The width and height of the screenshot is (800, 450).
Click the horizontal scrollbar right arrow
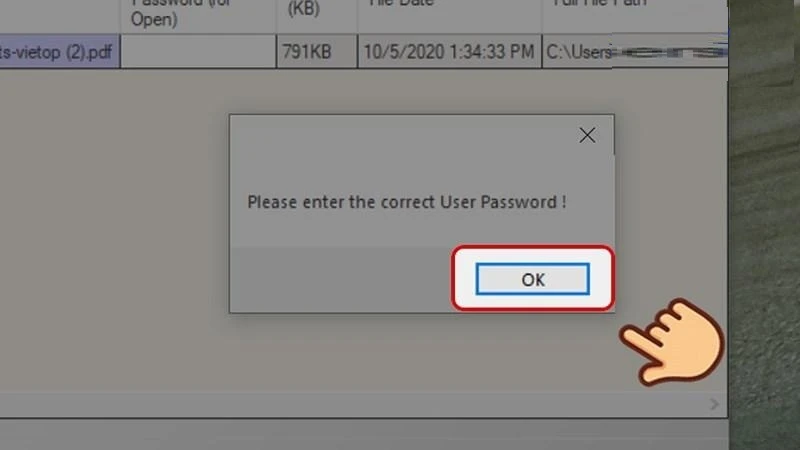pyautogui.click(x=714, y=405)
